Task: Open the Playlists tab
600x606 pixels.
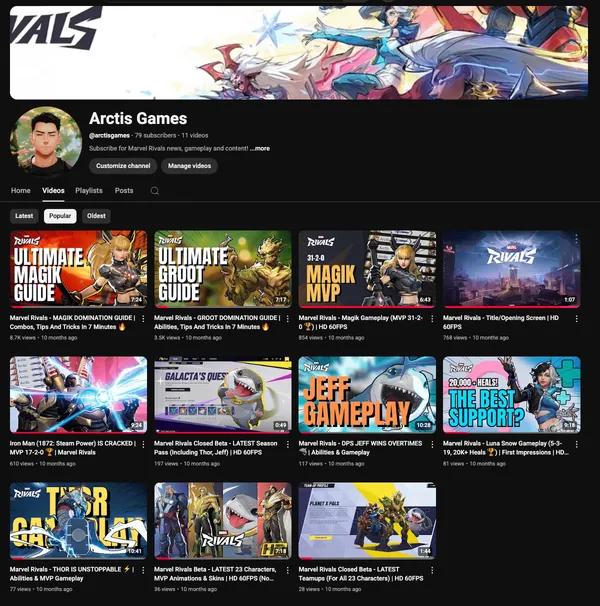Action: coord(89,191)
